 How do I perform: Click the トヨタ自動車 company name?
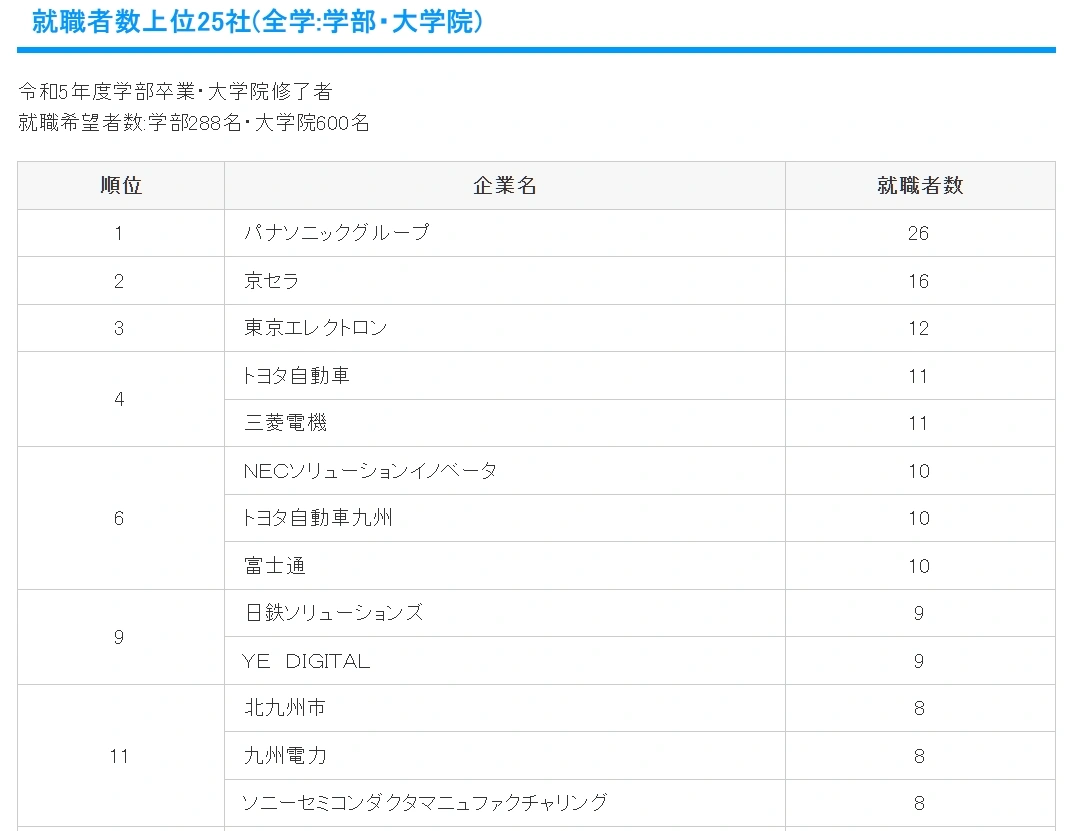[296, 376]
